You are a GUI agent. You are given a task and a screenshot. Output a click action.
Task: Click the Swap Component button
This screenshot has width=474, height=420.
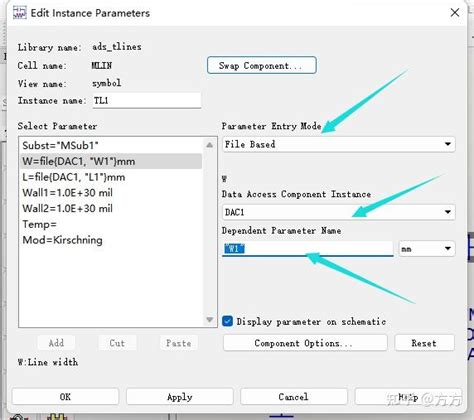262,65
